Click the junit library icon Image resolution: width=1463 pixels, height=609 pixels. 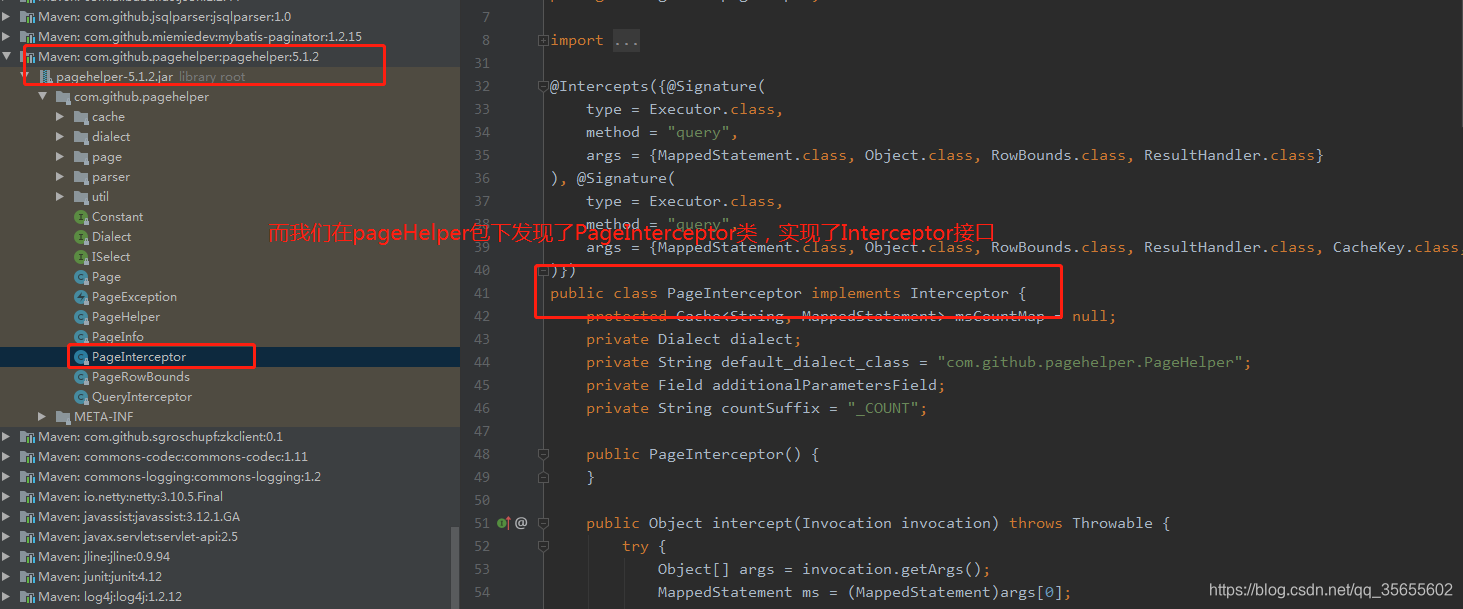pyautogui.click(x=28, y=577)
